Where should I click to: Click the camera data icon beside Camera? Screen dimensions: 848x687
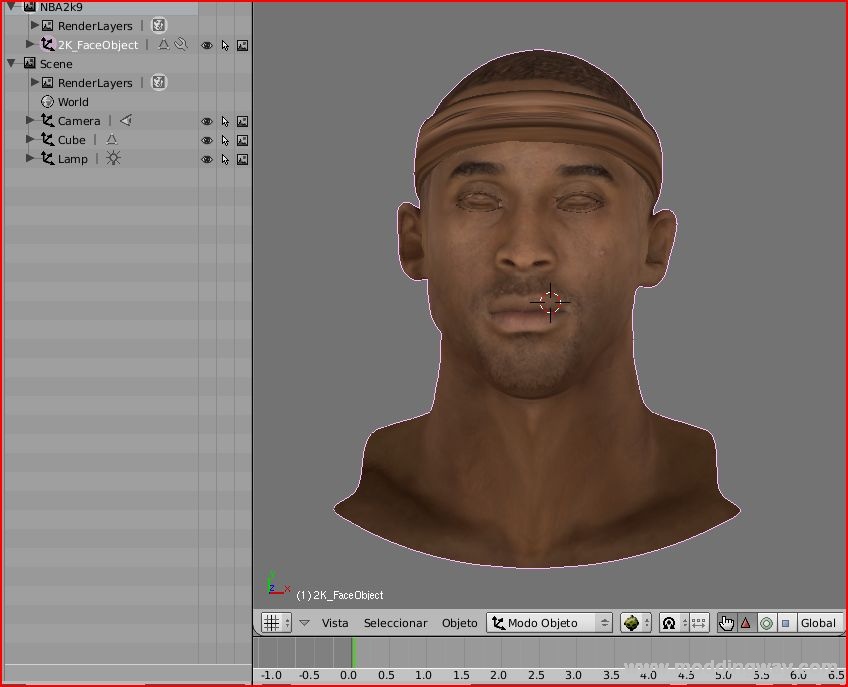click(125, 121)
